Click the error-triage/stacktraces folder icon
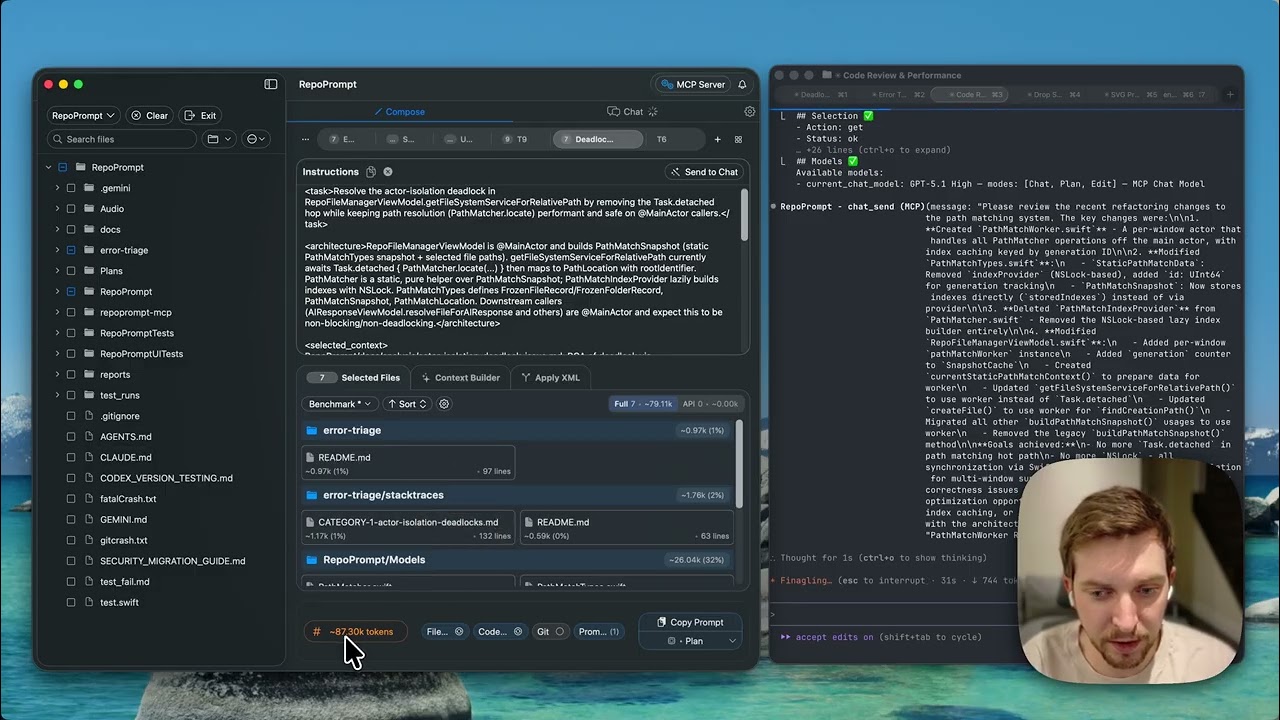This screenshot has height=720, width=1280. pyautogui.click(x=312, y=495)
